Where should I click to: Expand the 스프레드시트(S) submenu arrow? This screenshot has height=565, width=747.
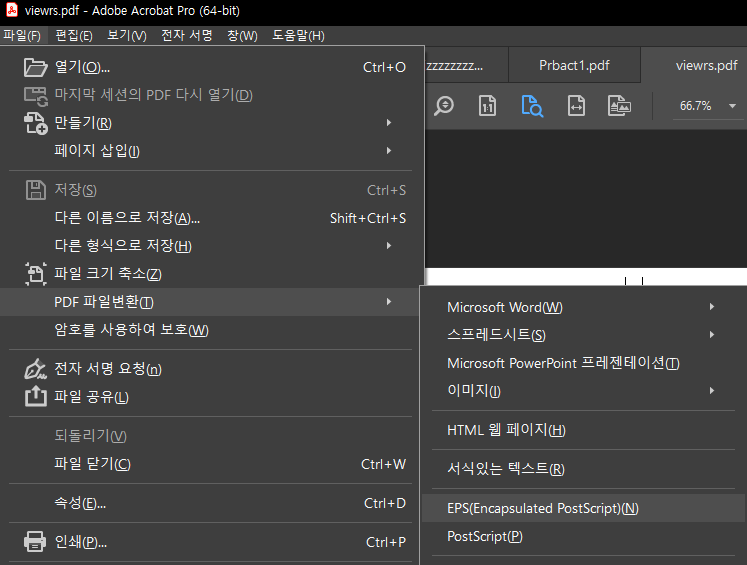coord(712,334)
